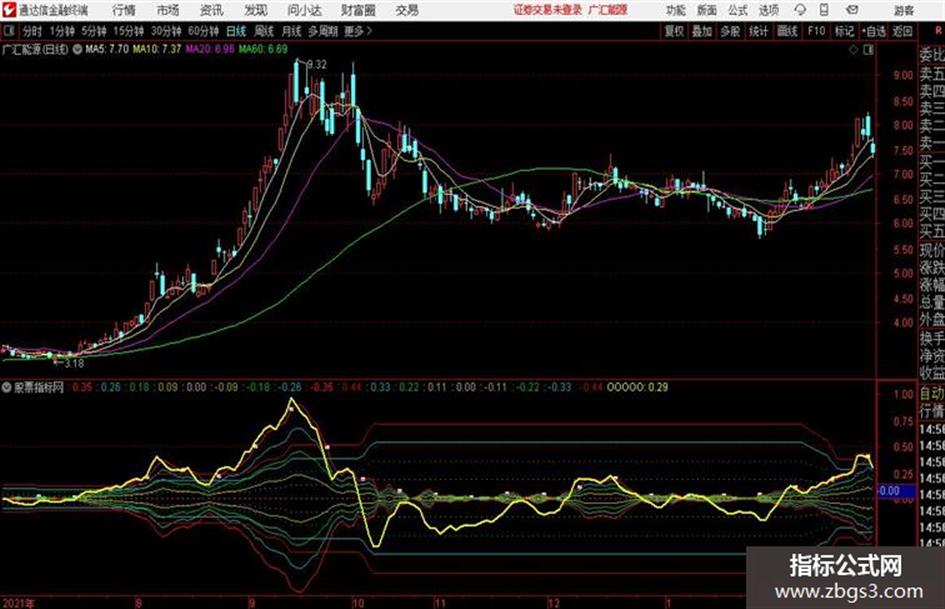Switch to the 分时 period tab
945x609 pixels.
click(32, 31)
